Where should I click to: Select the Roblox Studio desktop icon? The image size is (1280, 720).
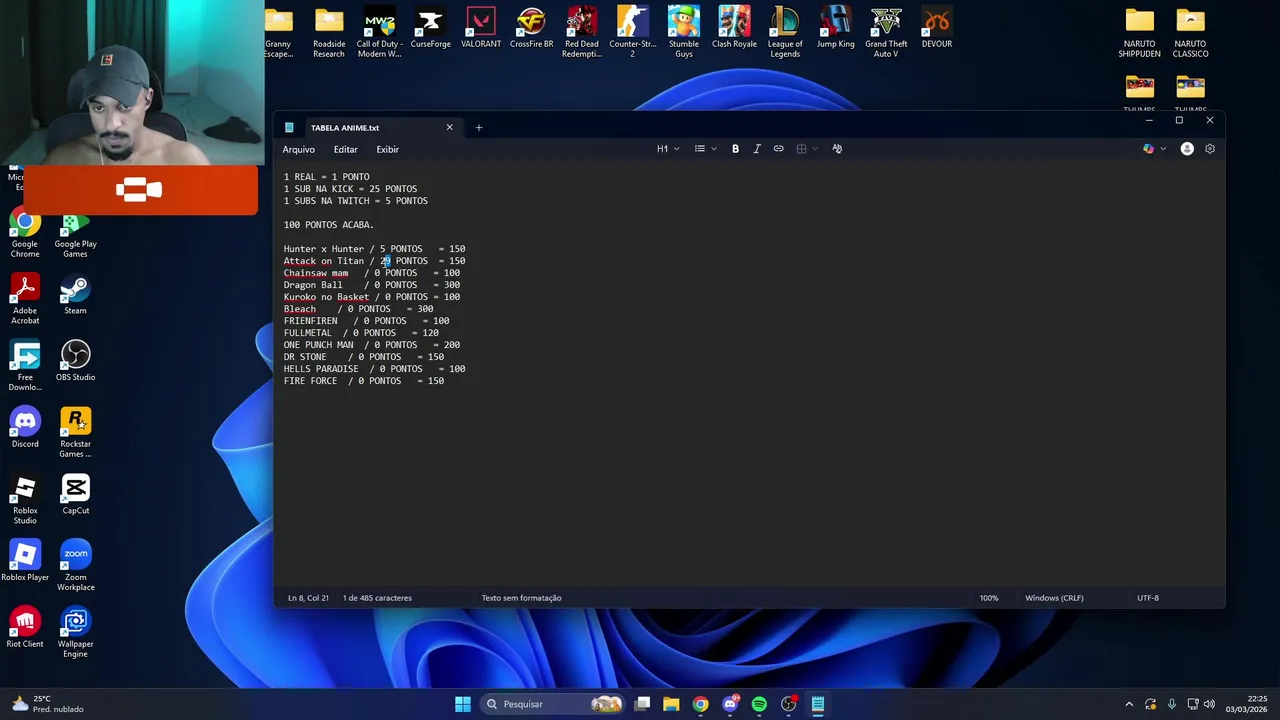25,500
